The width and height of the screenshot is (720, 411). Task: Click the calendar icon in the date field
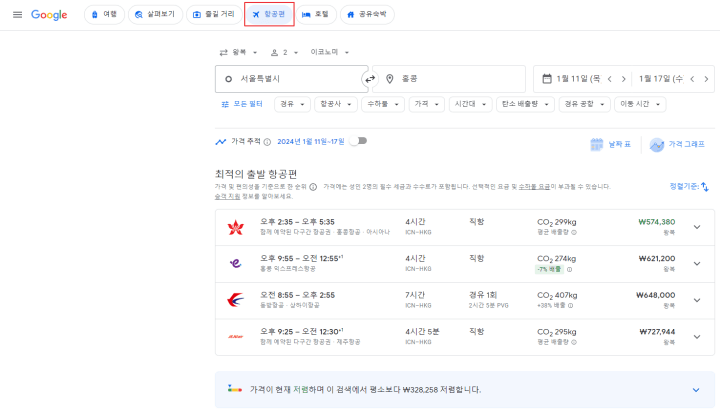[546, 79]
